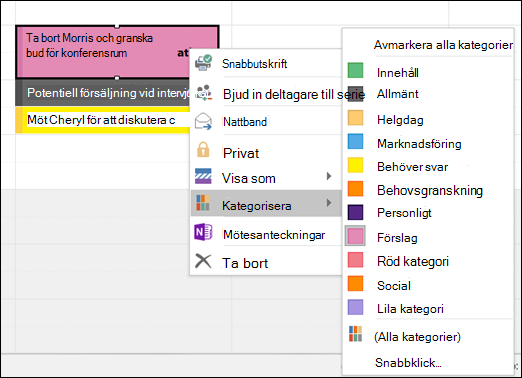Select the Allmänt category label
This screenshot has height=378, width=522.
[x=397, y=94]
